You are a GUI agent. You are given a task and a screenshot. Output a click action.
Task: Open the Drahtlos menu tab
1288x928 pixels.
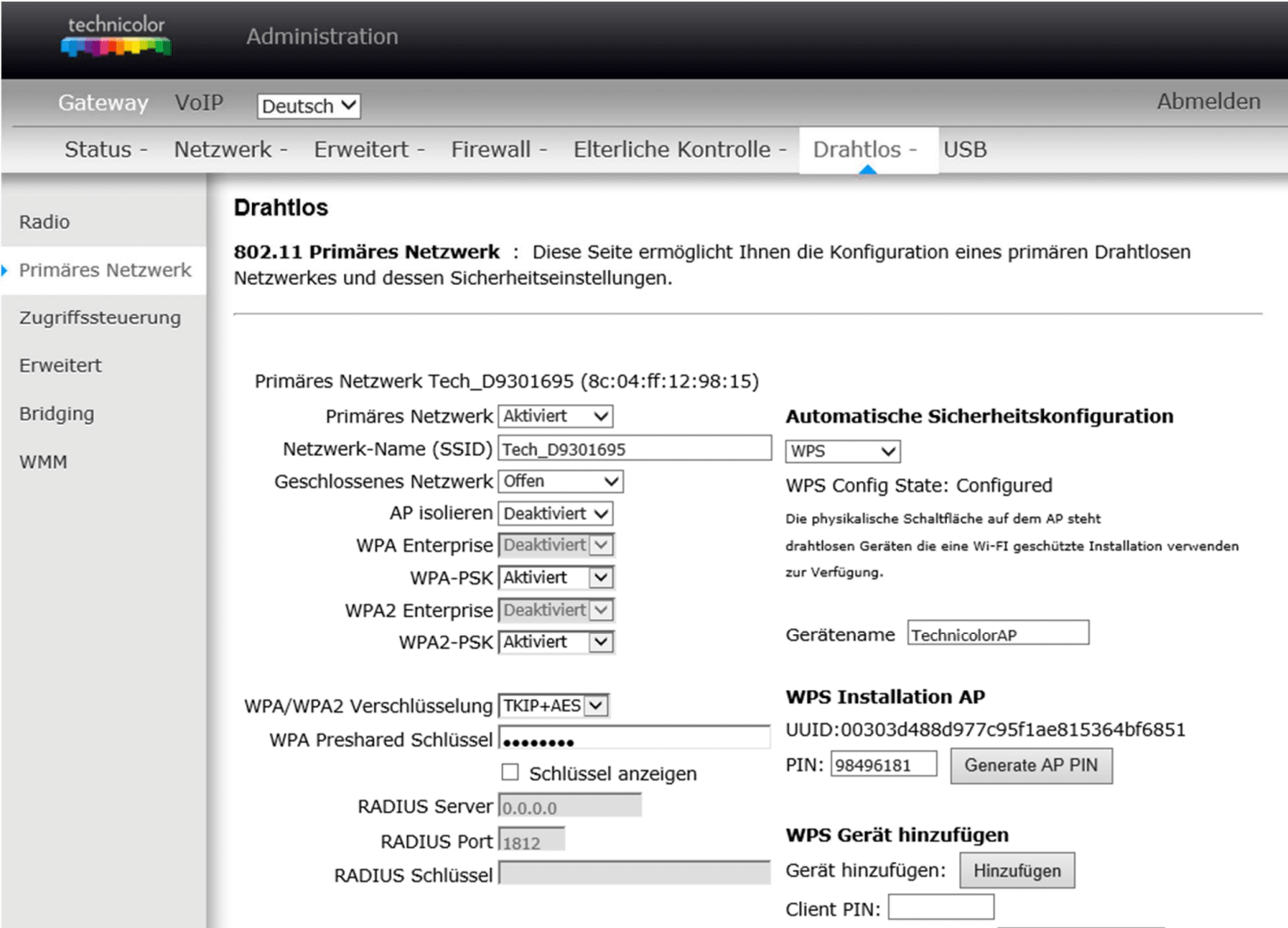tap(864, 150)
